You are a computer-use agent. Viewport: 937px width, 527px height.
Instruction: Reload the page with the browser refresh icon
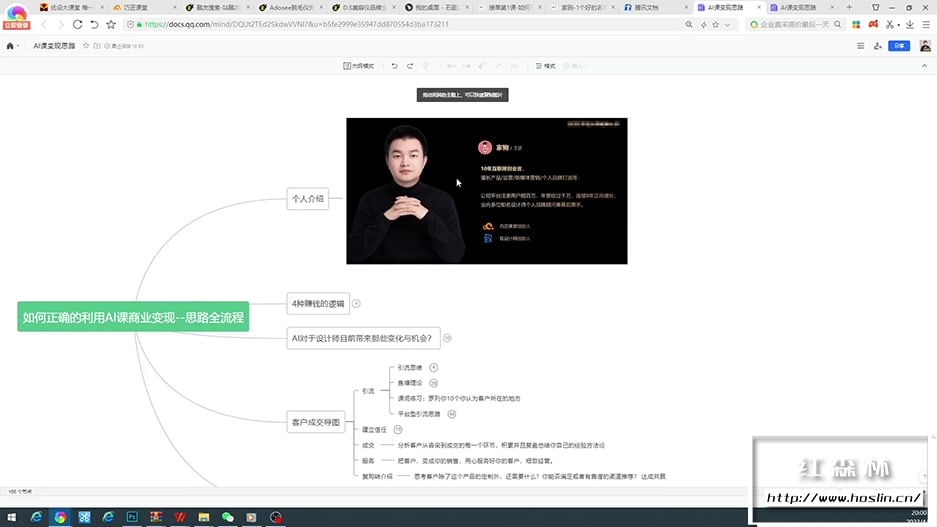click(x=78, y=24)
